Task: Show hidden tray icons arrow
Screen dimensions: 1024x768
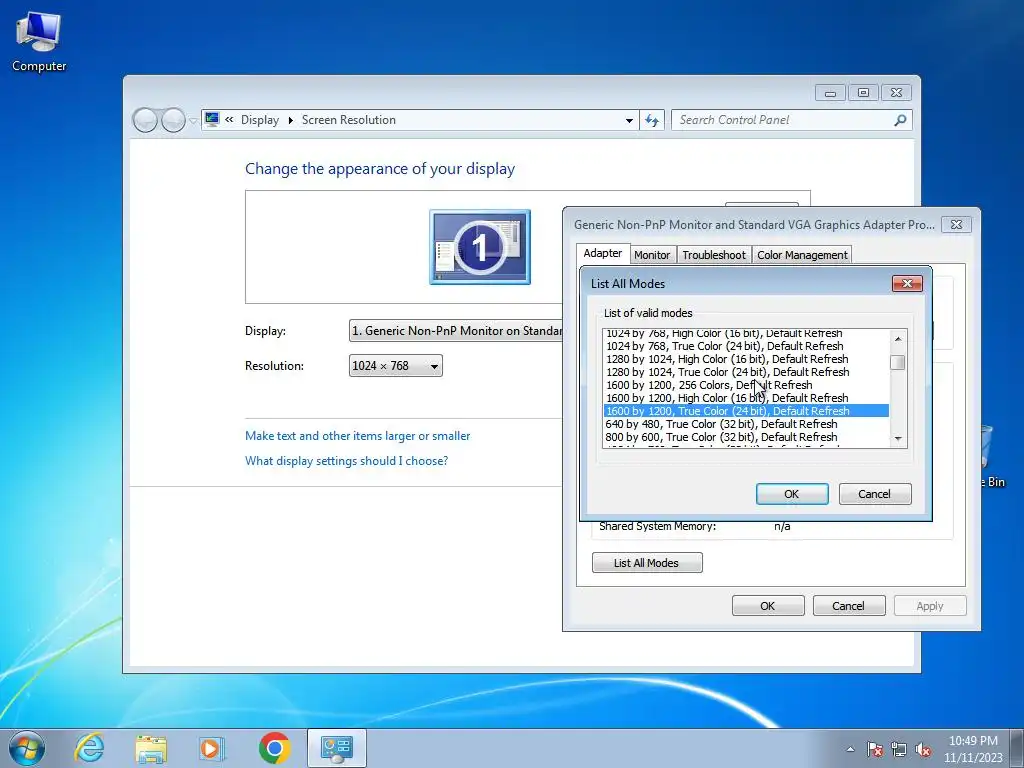Action: 850,749
